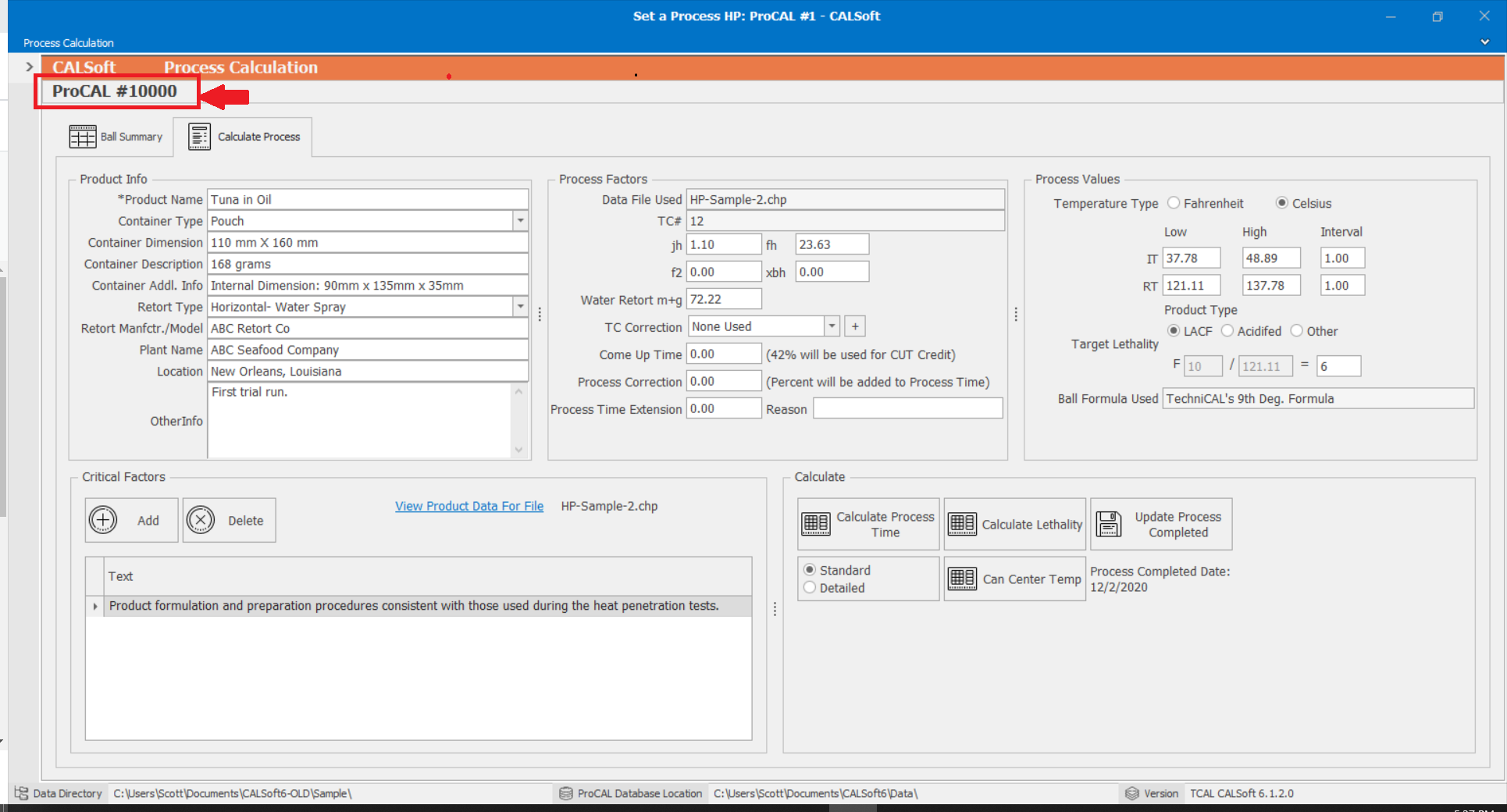Click the Data Directory folder icon
This screenshot has height=812, width=1507.
[x=21, y=793]
